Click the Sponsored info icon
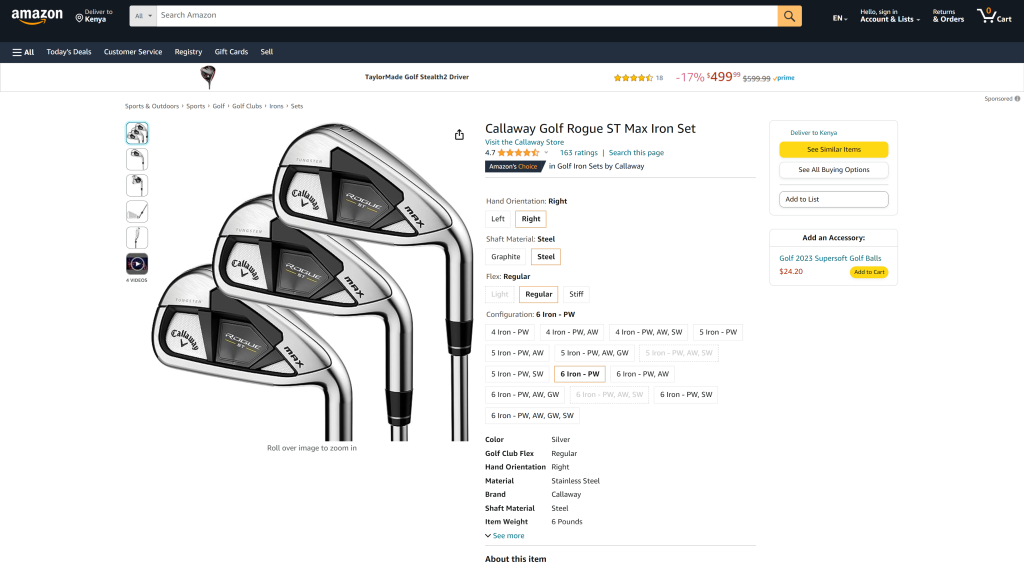1024x569 pixels. (1017, 99)
